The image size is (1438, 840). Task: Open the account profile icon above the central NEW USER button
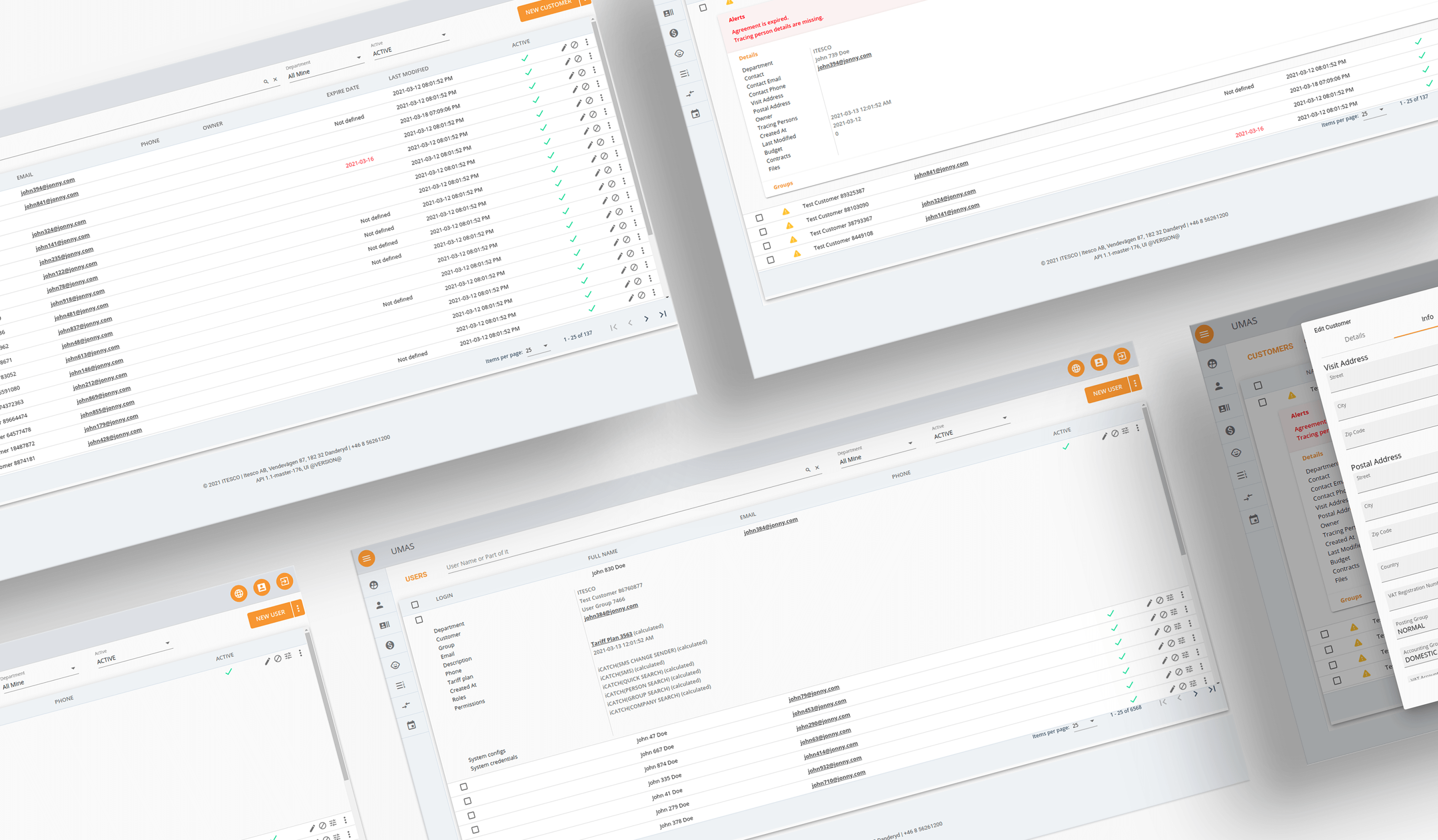click(1098, 362)
